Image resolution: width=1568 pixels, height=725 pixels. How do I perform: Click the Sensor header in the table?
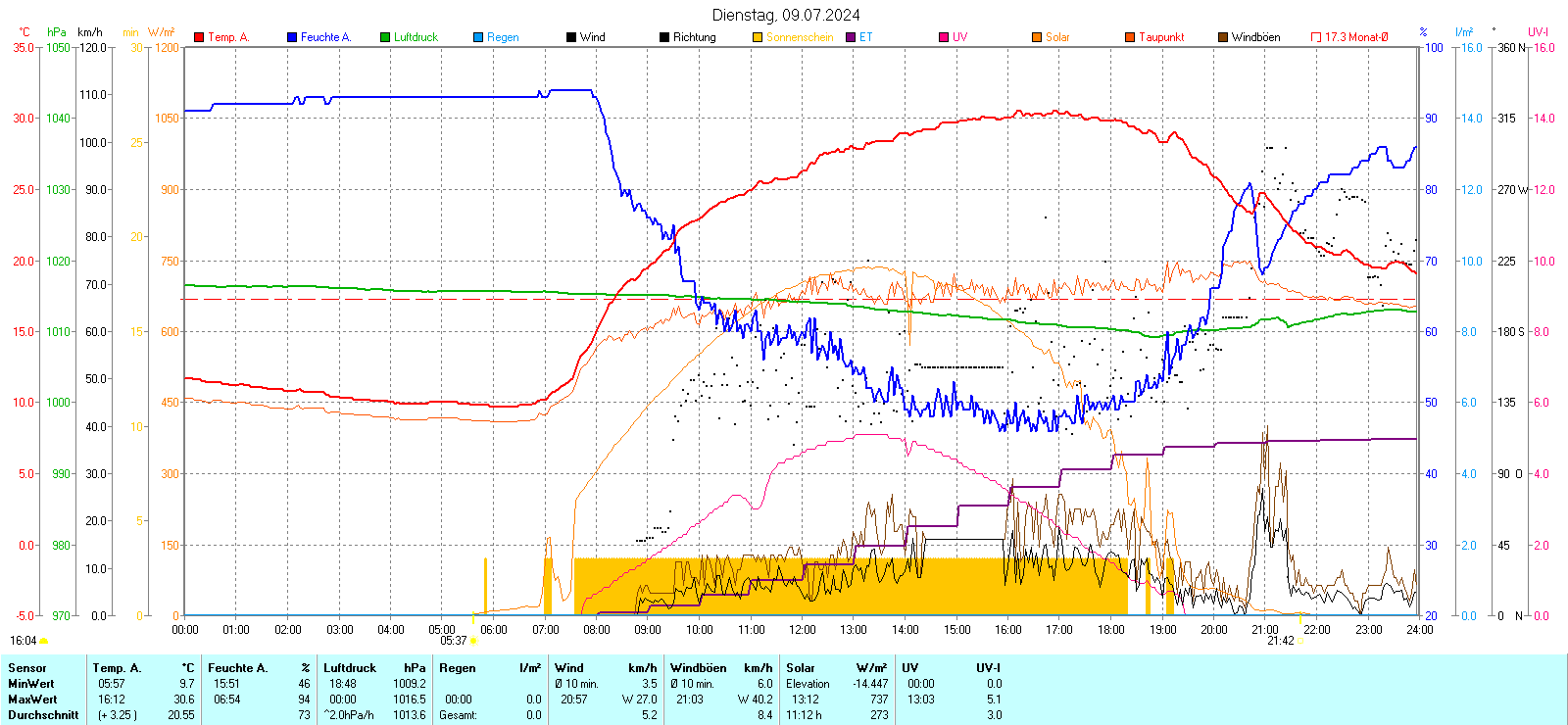coord(27,668)
